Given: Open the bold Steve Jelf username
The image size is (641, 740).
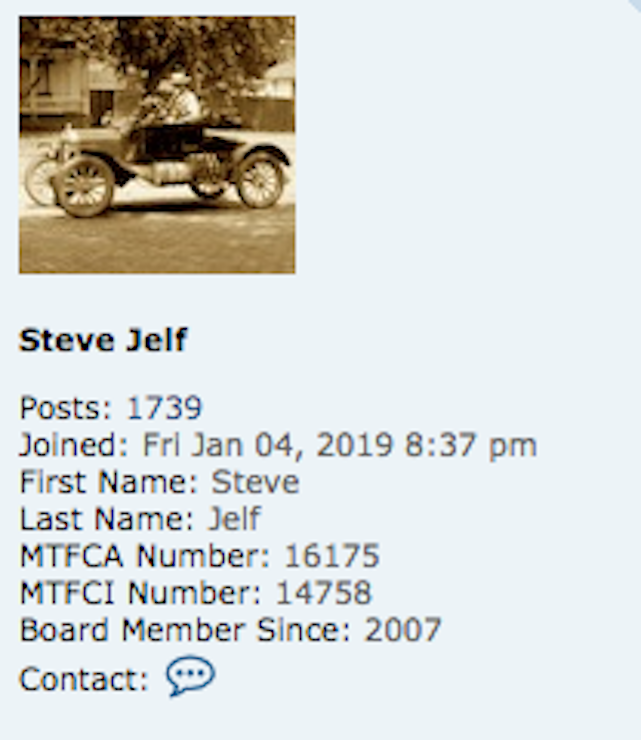Looking at the screenshot, I should (103, 341).
